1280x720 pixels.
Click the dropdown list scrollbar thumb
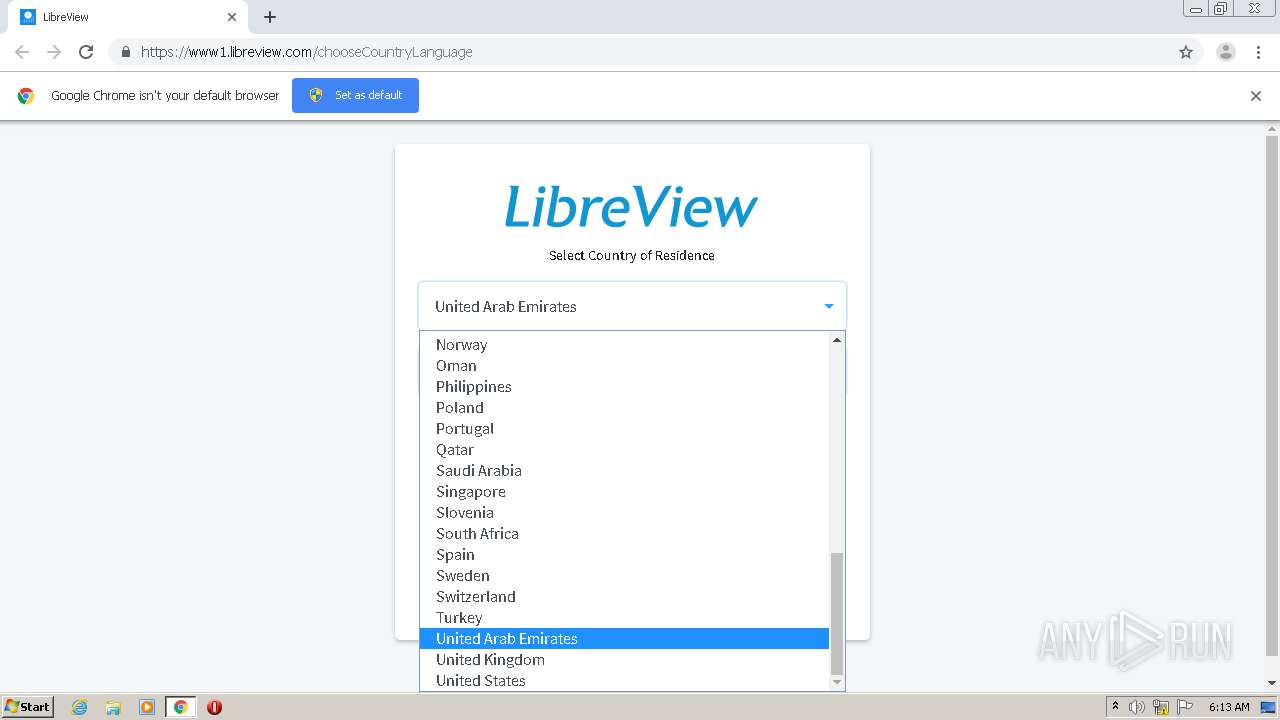click(x=837, y=613)
